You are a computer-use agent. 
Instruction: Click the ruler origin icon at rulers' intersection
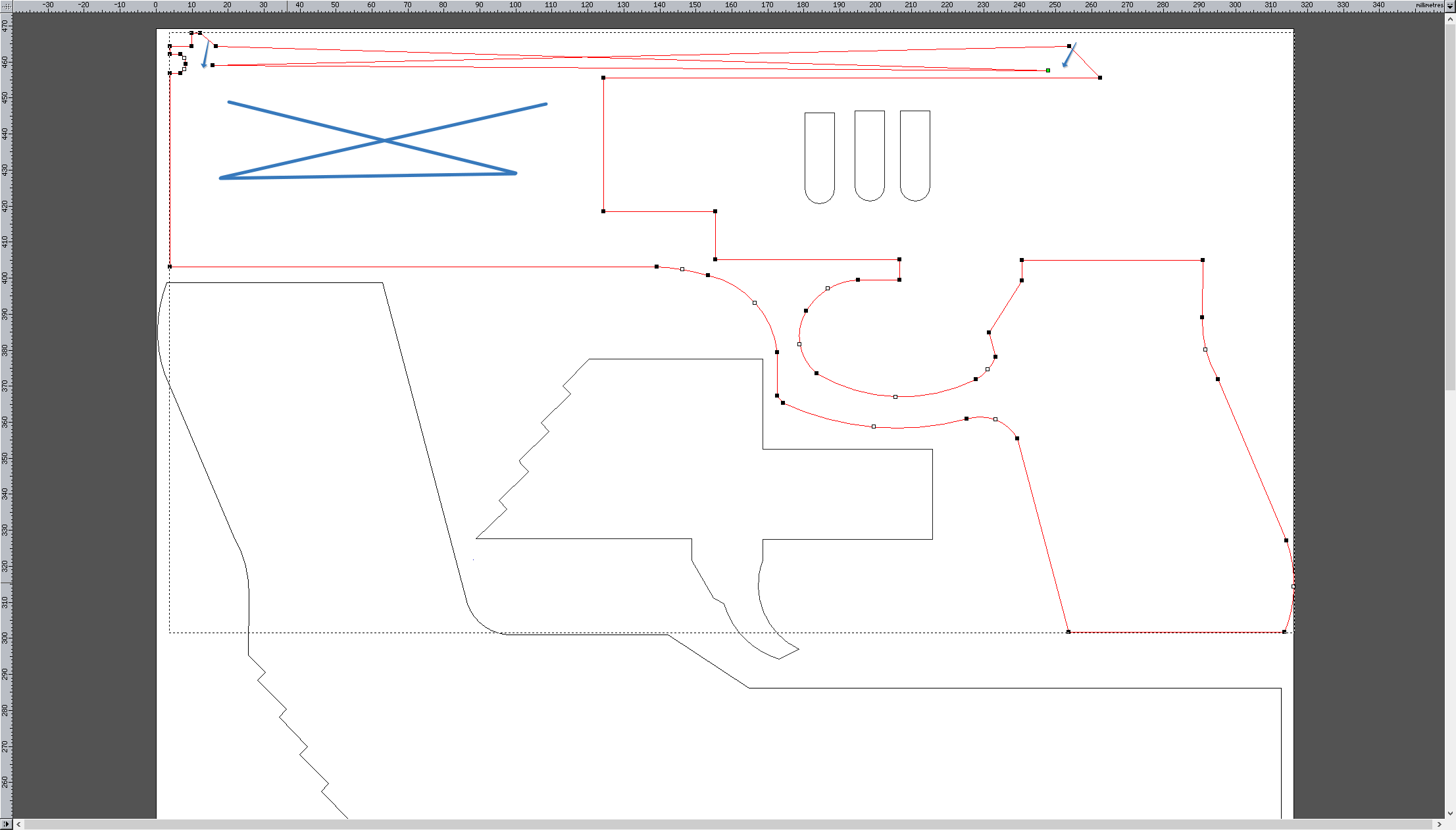(6, 5)
